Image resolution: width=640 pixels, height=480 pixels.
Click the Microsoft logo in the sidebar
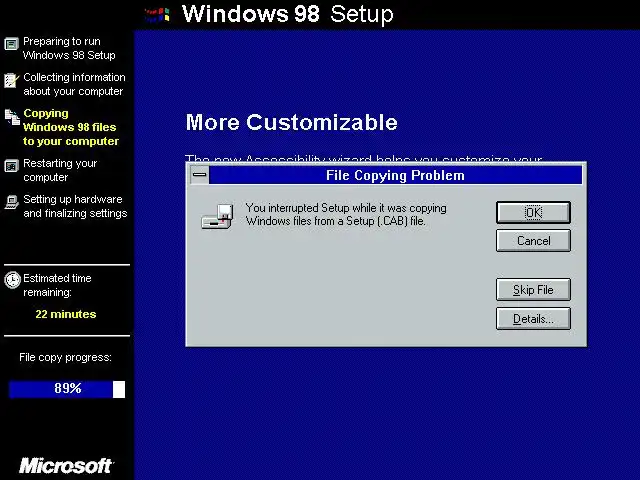[x=67, y=466]
